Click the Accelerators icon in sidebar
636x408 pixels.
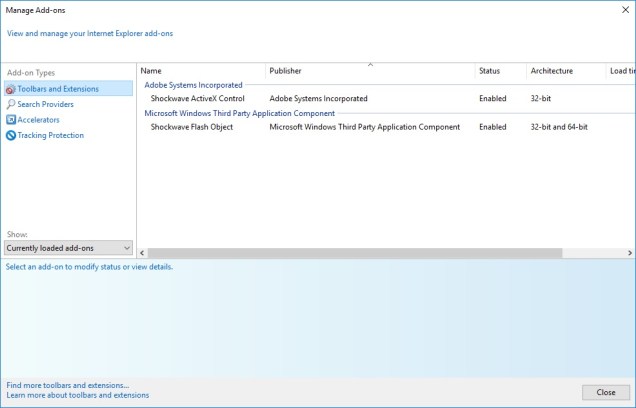tap(10, 120)
